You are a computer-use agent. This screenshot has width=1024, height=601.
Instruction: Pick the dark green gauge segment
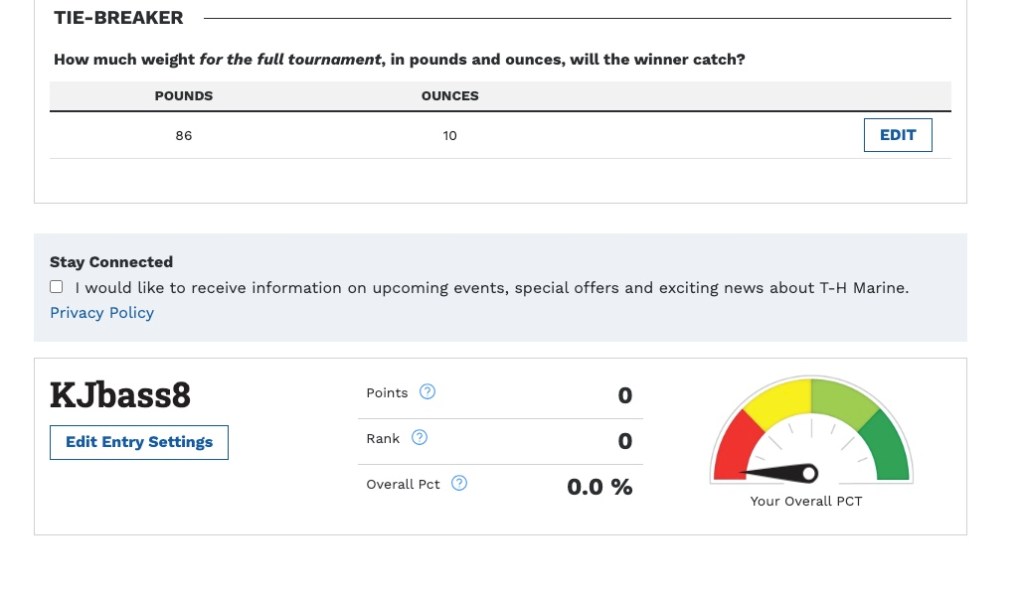(x=889, y=447)
